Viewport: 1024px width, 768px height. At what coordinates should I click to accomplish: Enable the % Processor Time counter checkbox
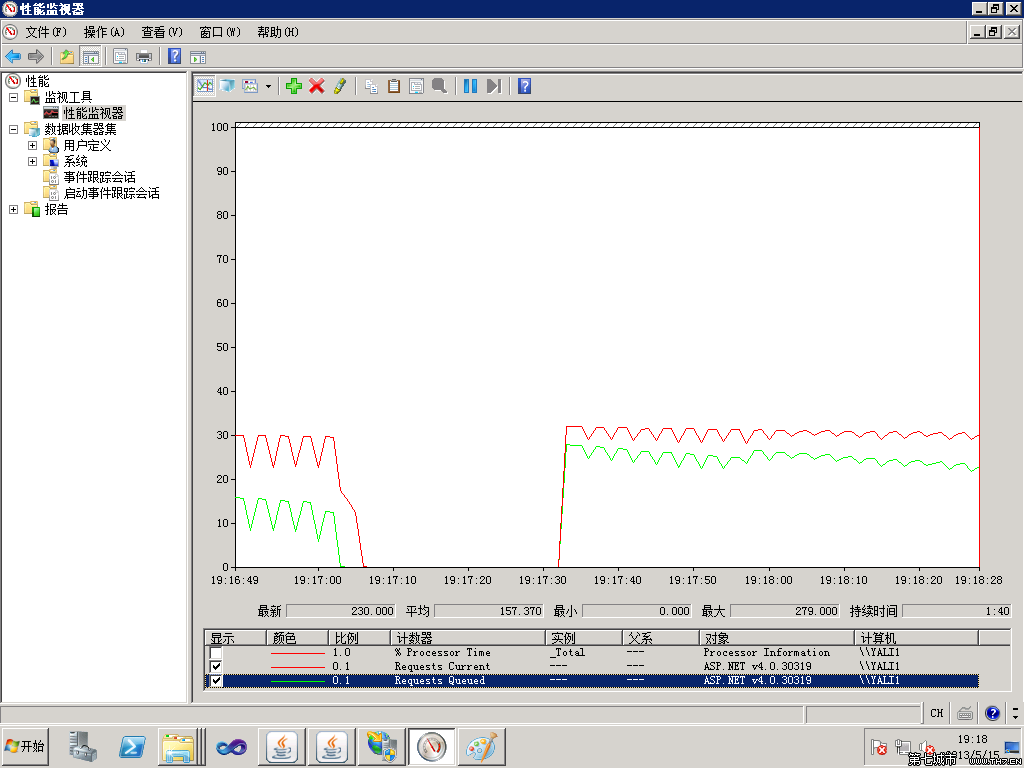tap(215, 653)
